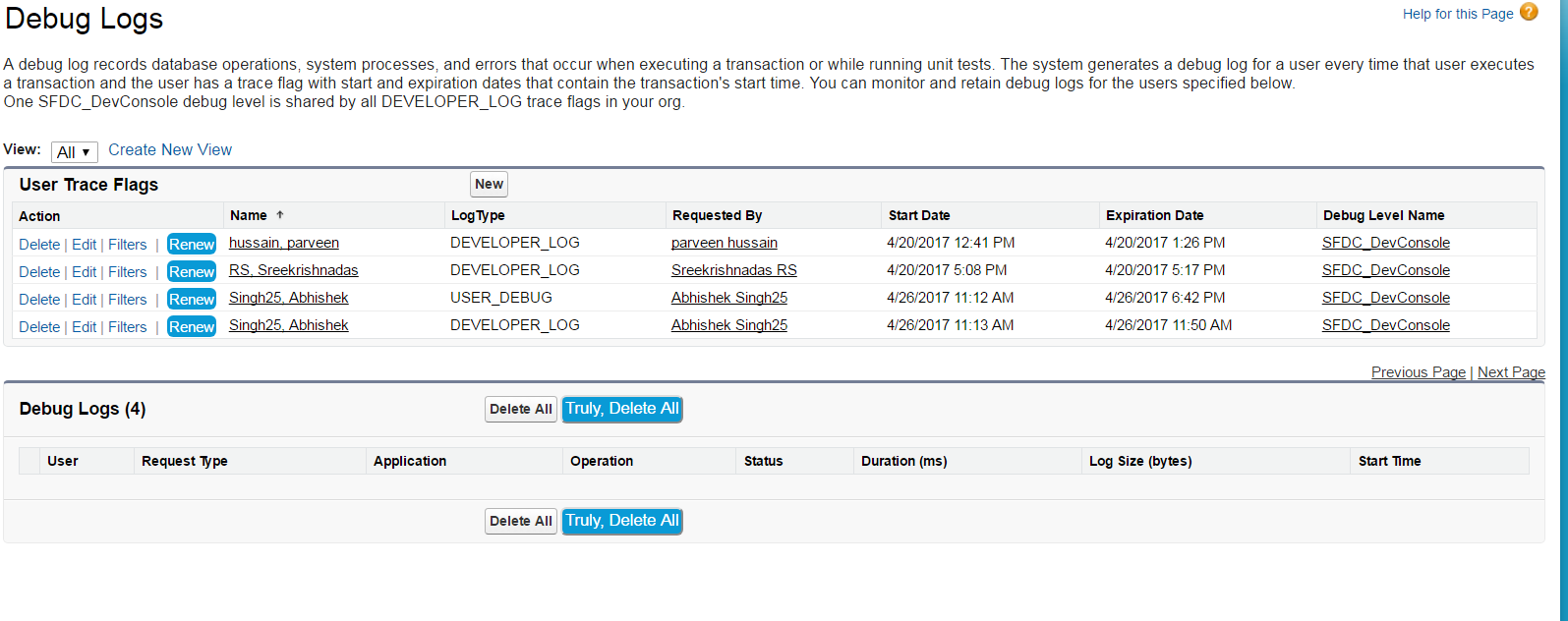1568x621 pixels.
Task: Click New button in User Trace Flags
Action: (489, 184)
